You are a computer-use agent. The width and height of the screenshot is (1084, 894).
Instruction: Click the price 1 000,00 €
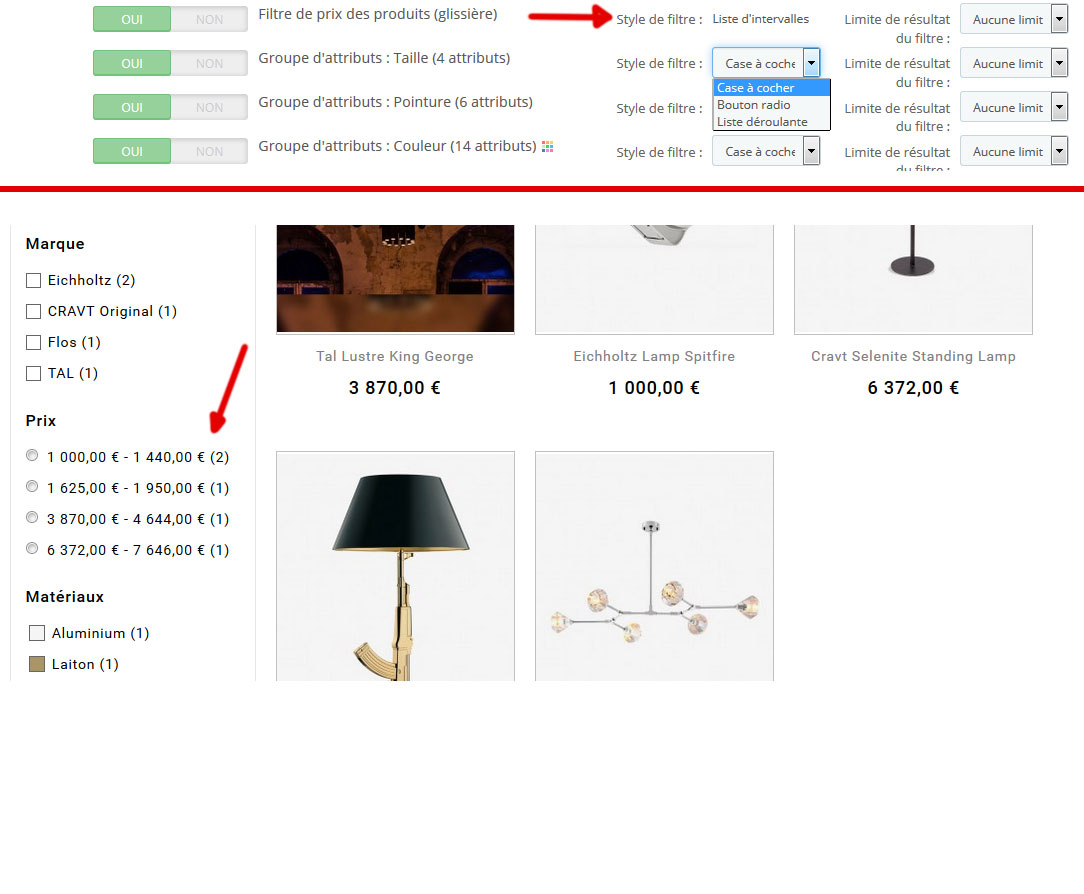[654, 388]
